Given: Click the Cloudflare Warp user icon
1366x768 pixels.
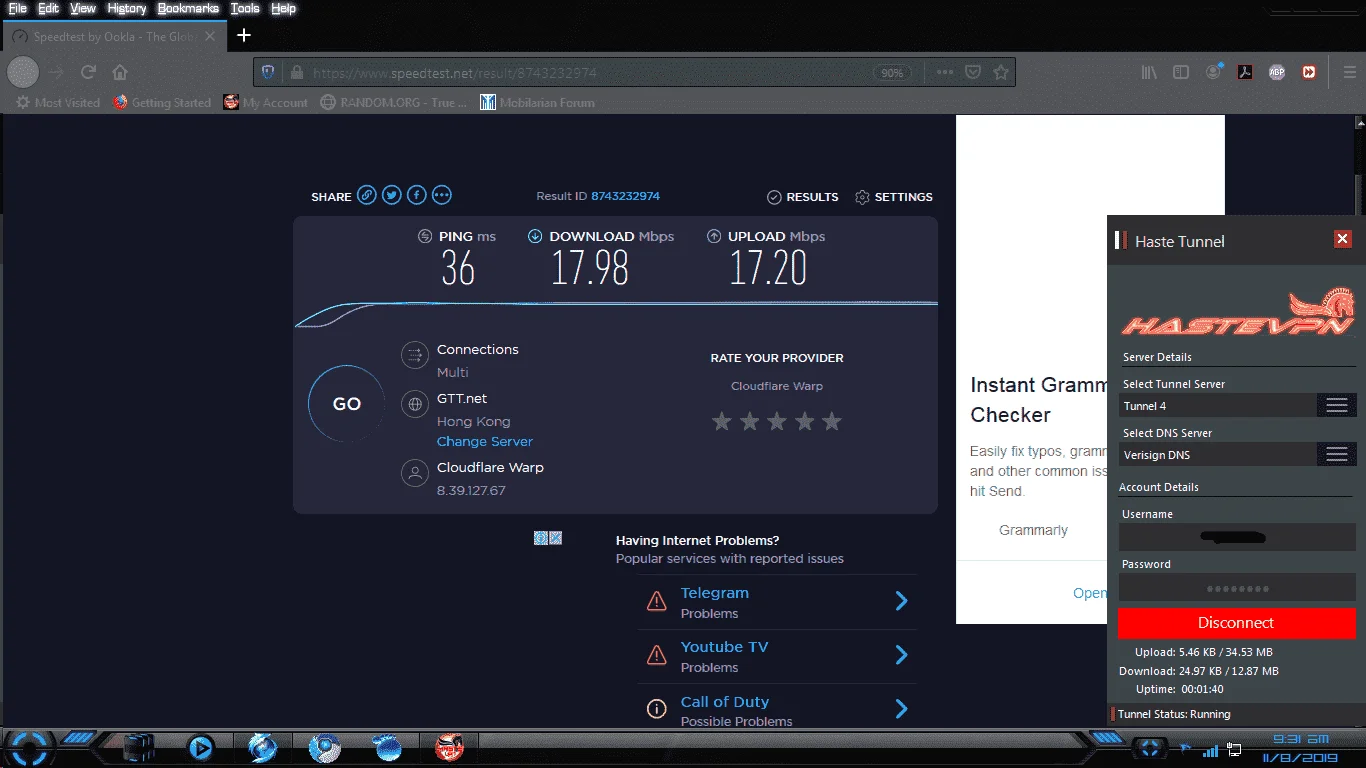Looking at the screenshot, I should click(x=415, y=473).
